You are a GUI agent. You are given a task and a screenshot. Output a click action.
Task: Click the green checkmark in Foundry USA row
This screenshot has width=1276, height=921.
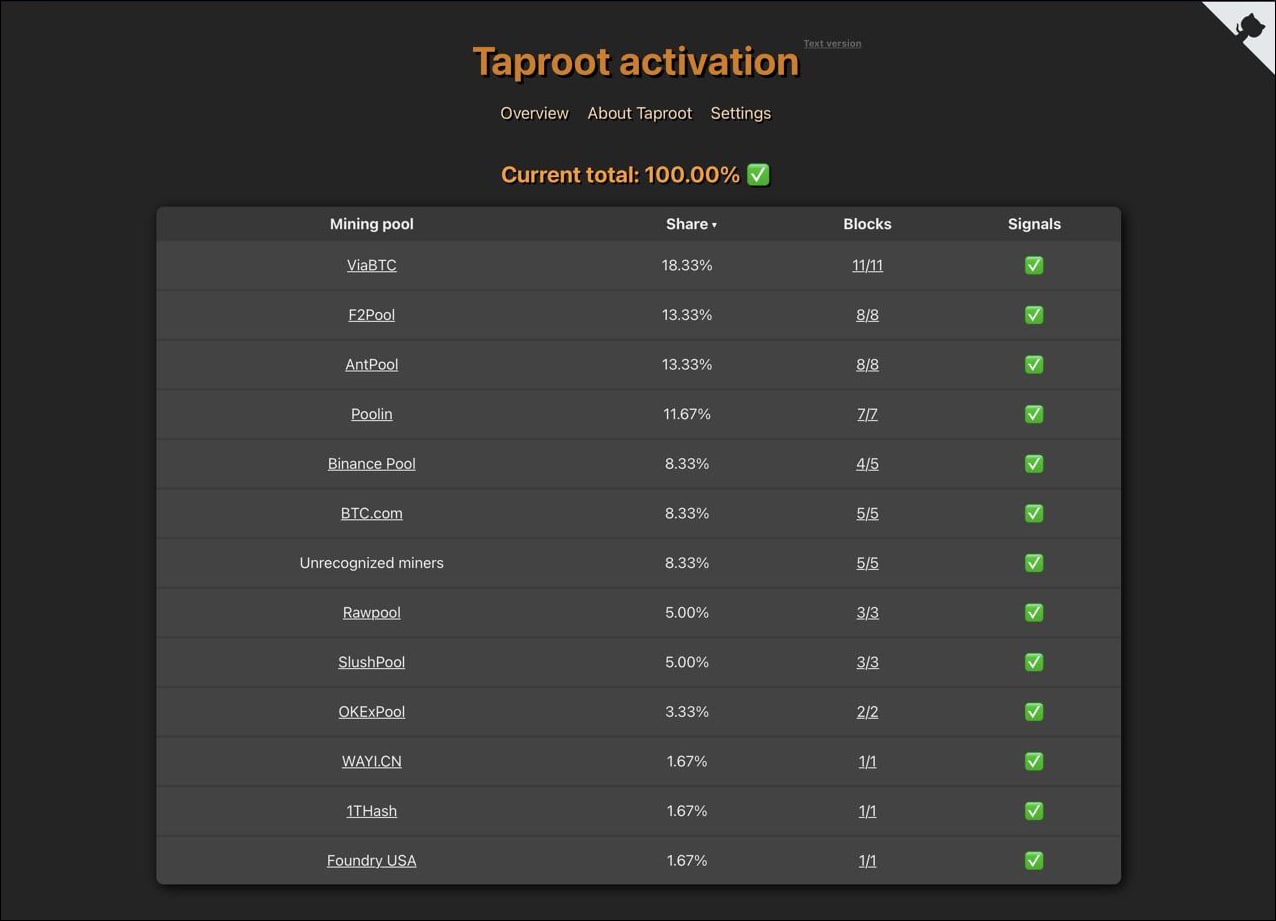pyautogui.click(x=1034, y=860)
